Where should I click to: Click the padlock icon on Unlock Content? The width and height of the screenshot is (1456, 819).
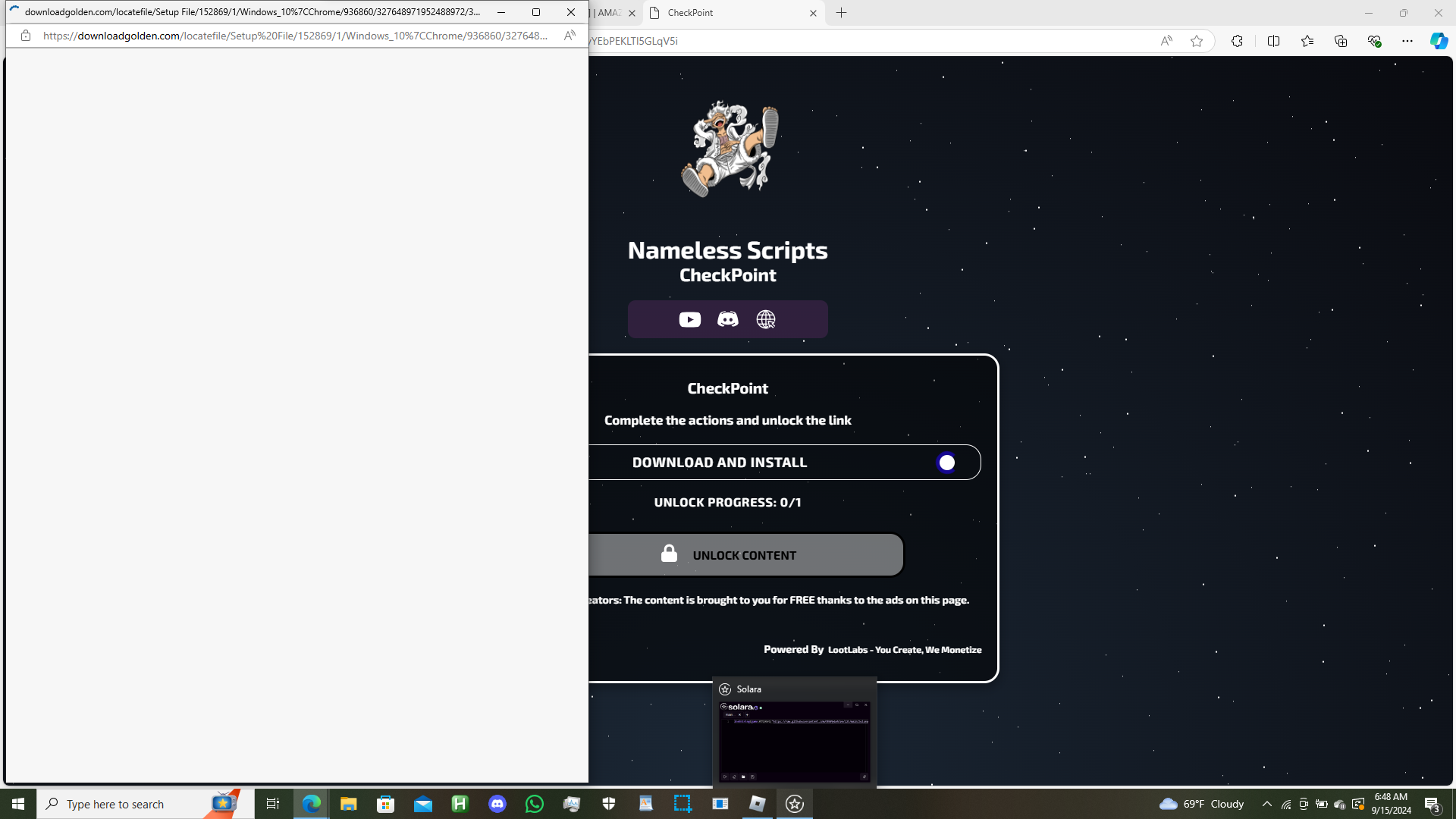click(x=669, y=554)
